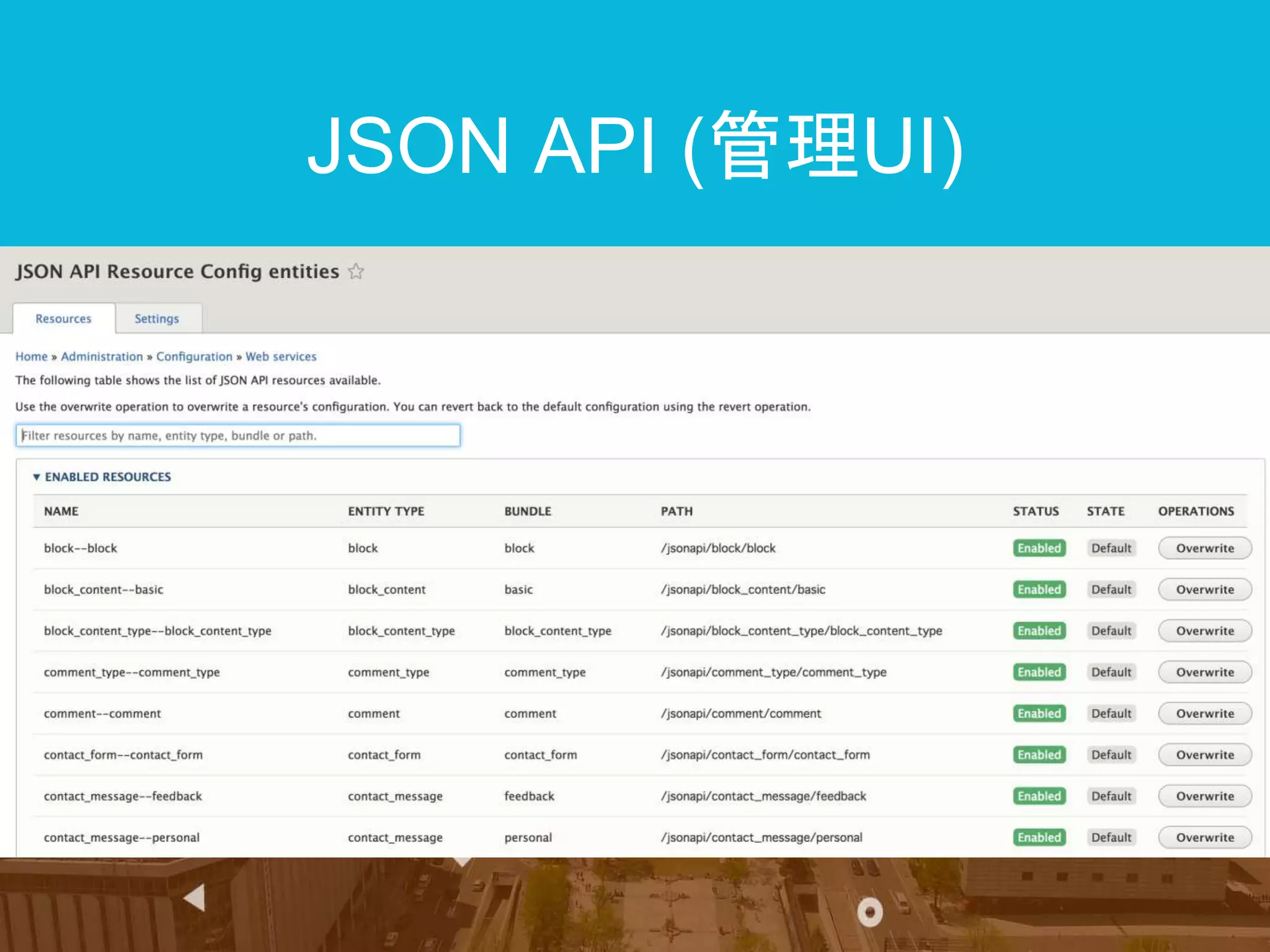
Task: Switch to the Settings tab
Action: 157,319
